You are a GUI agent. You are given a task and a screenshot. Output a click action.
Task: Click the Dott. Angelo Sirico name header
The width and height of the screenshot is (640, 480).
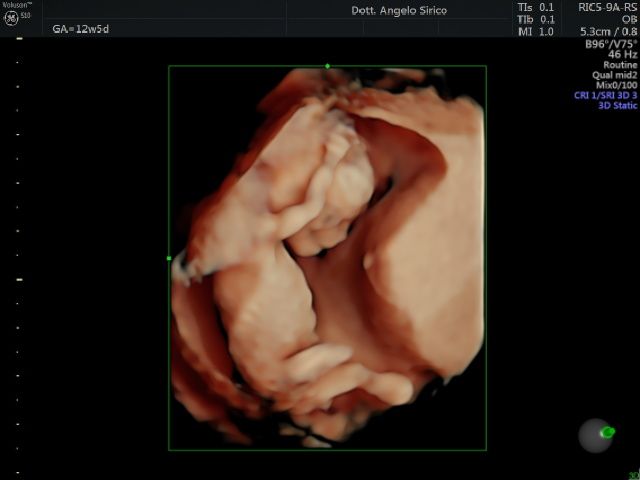click(399, 10)
